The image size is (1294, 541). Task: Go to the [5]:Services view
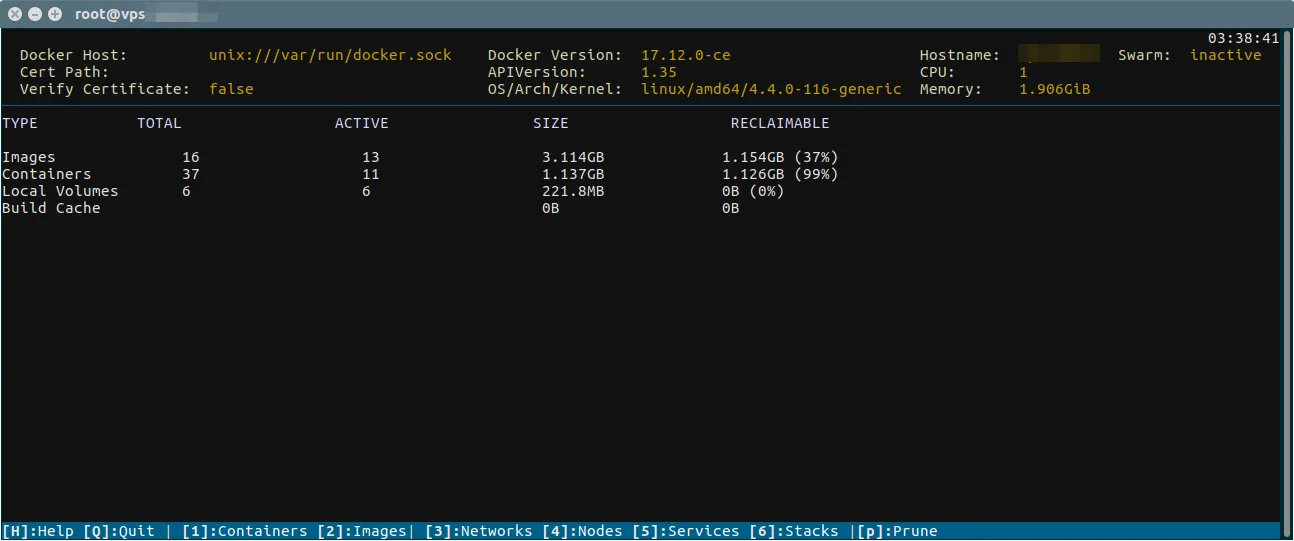[686, 531]
